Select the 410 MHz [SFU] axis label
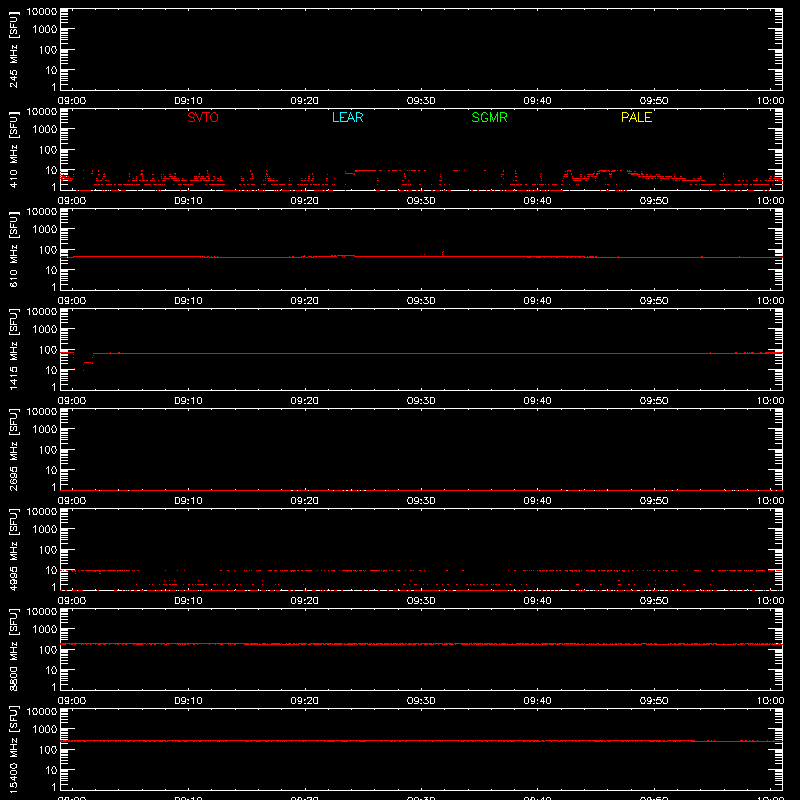This screenshot has height=800, width=800. tap(13, 149)
